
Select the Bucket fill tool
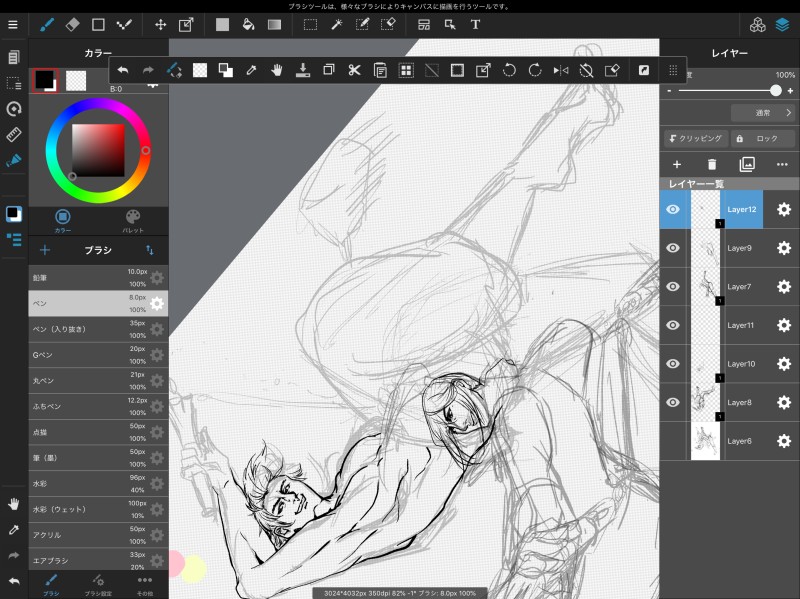[248, 24]
